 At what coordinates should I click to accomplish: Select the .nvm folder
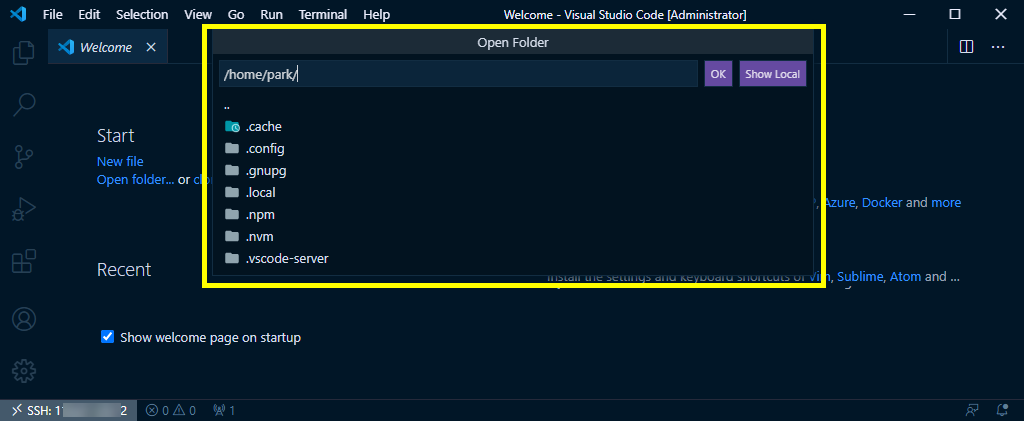pyautogui.click(x=513, y=236)
